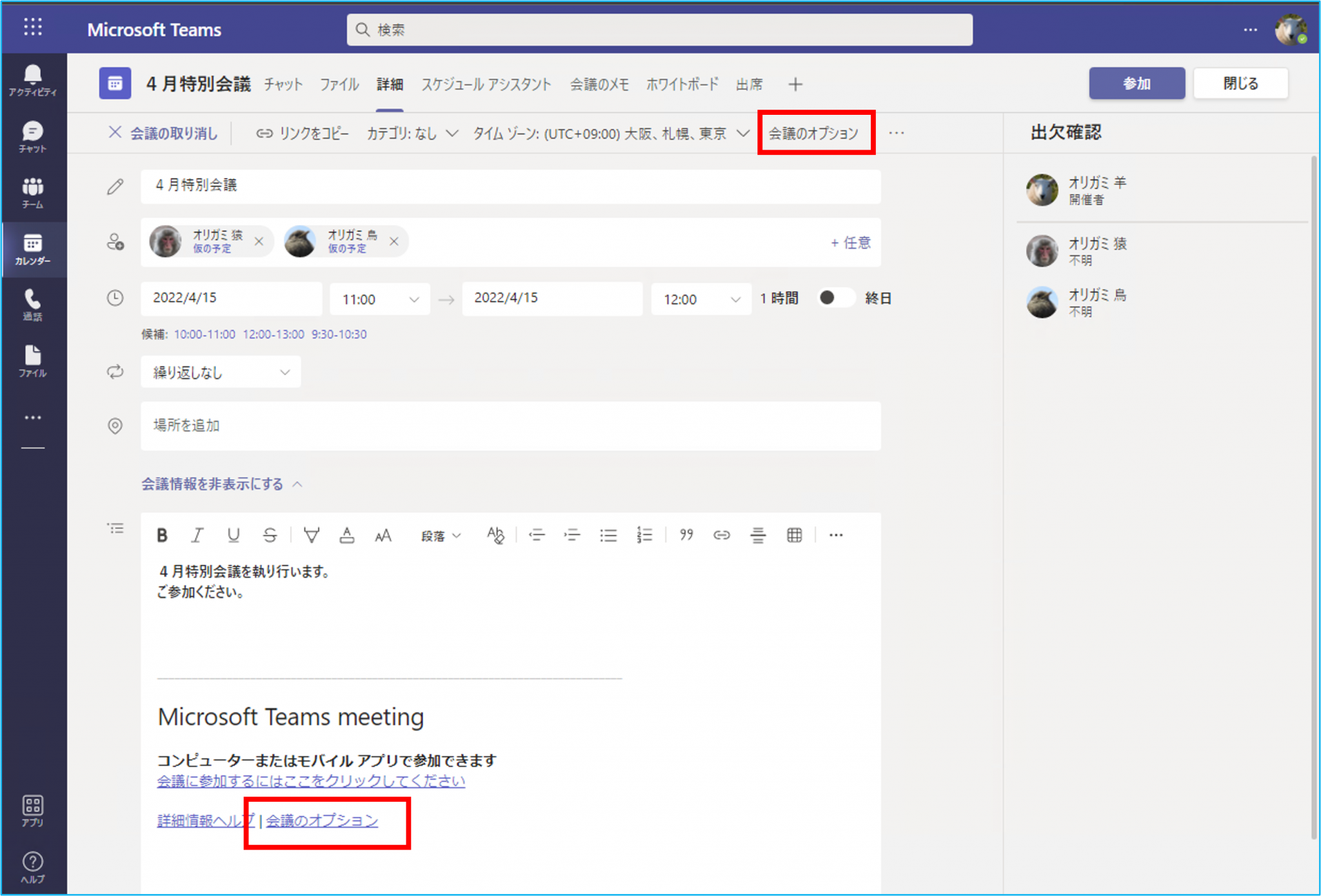Open Chat (チャット) in the left sidebar

point(33,137)
